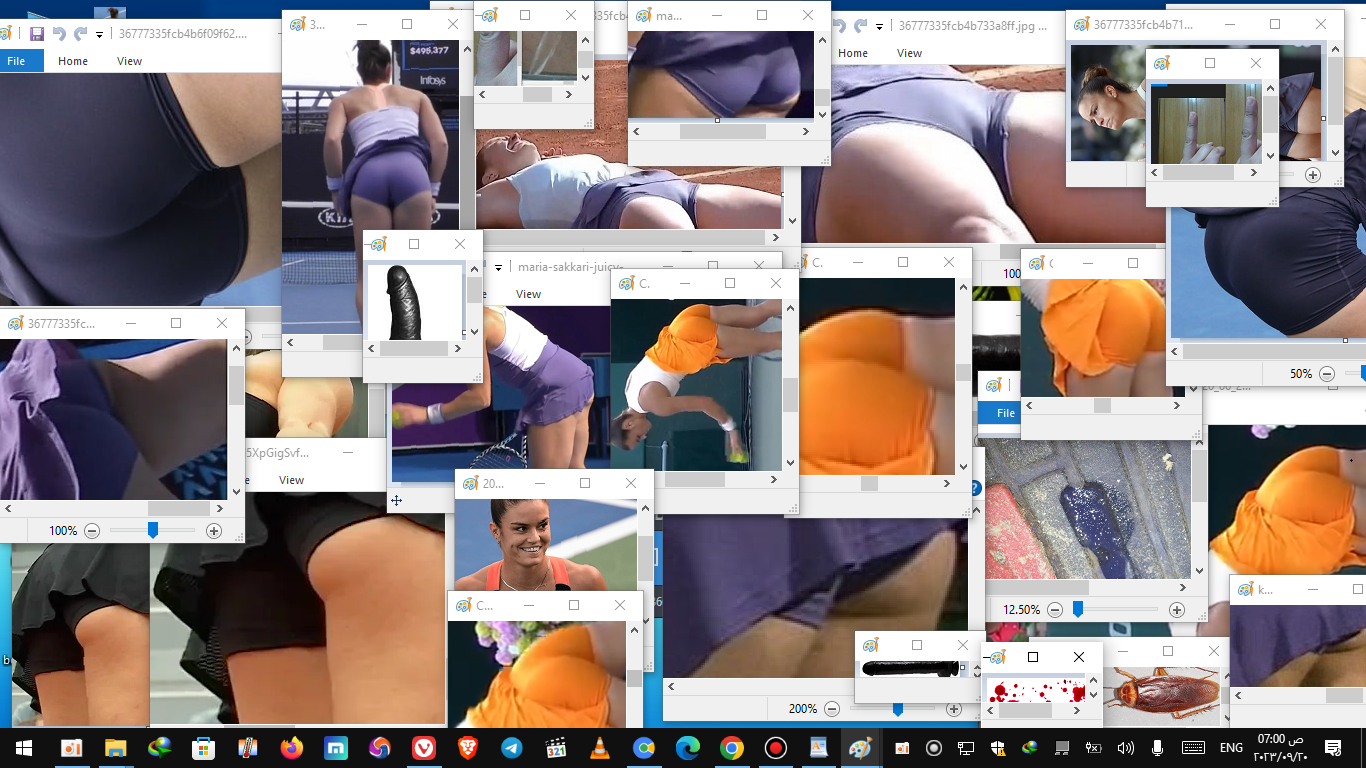The height and width of the screenshot is (768, 1366).
Task: Click the zoom slider in the 12.50% window
Action: pos(1078,609)
